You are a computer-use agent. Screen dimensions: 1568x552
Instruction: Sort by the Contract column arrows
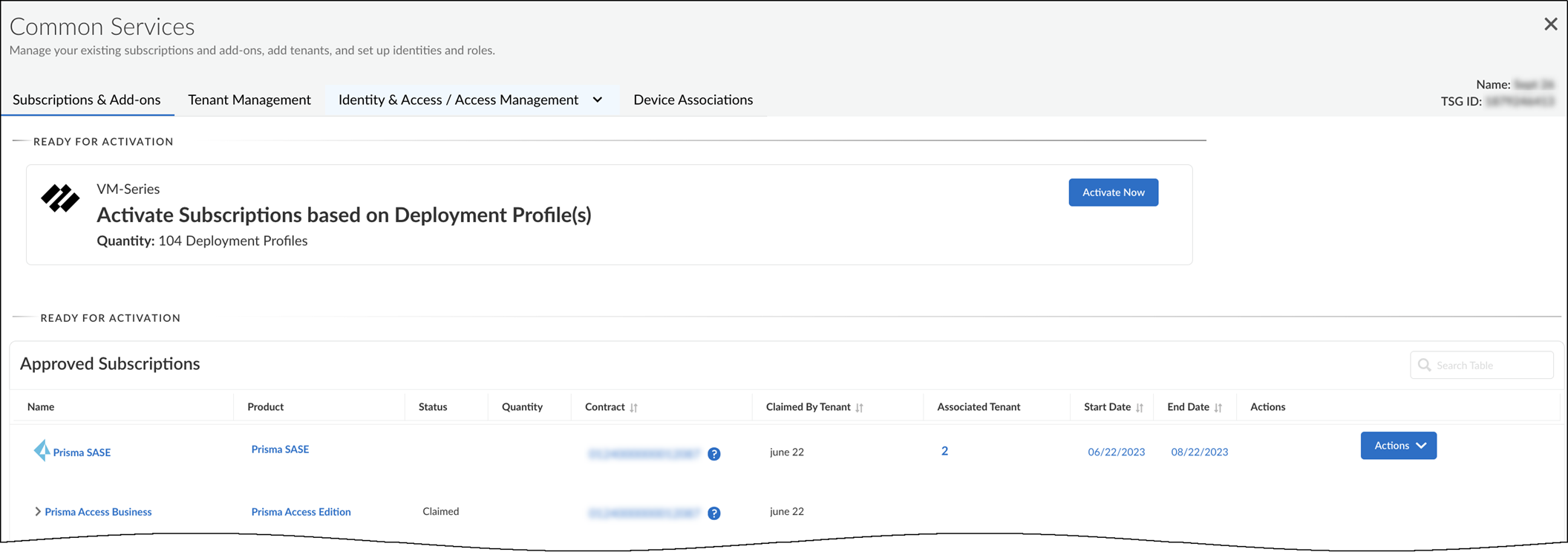633,407
